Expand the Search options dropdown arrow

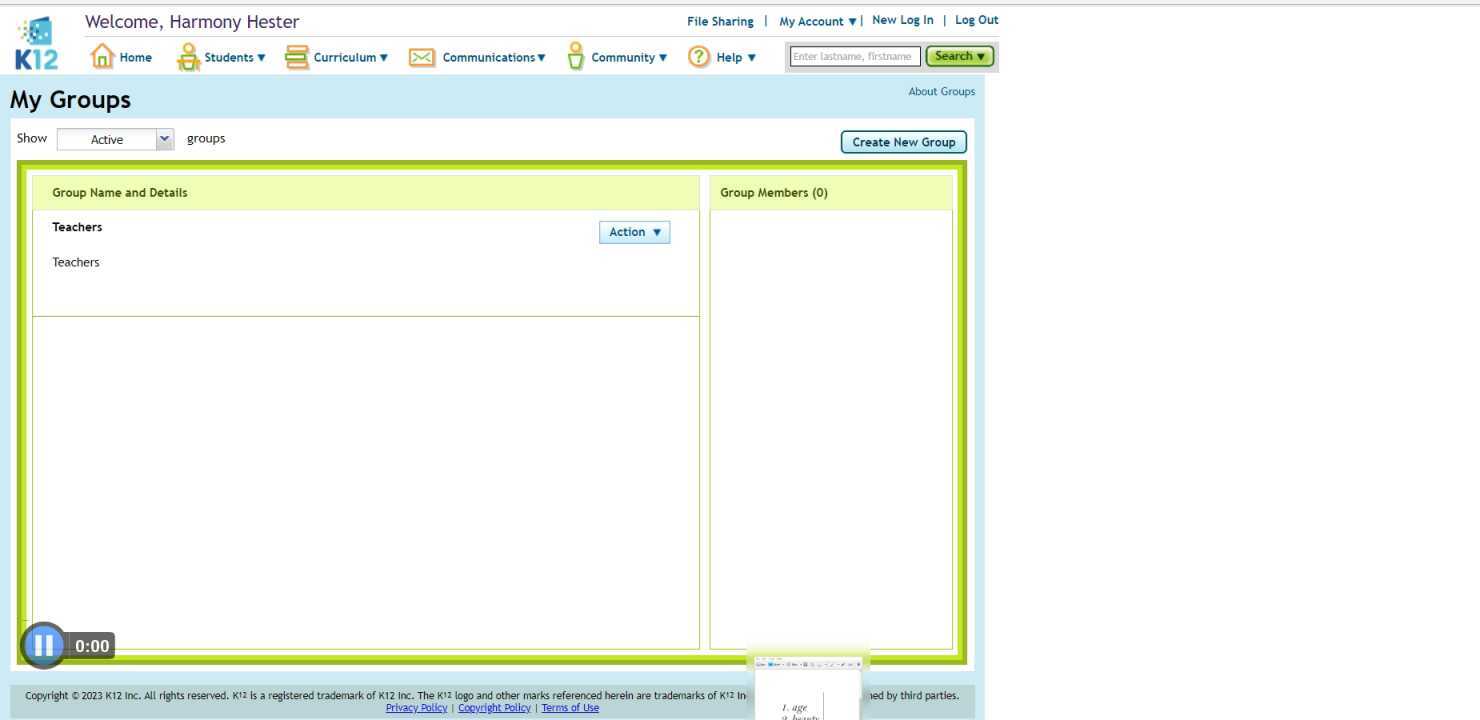coord(978,56)
